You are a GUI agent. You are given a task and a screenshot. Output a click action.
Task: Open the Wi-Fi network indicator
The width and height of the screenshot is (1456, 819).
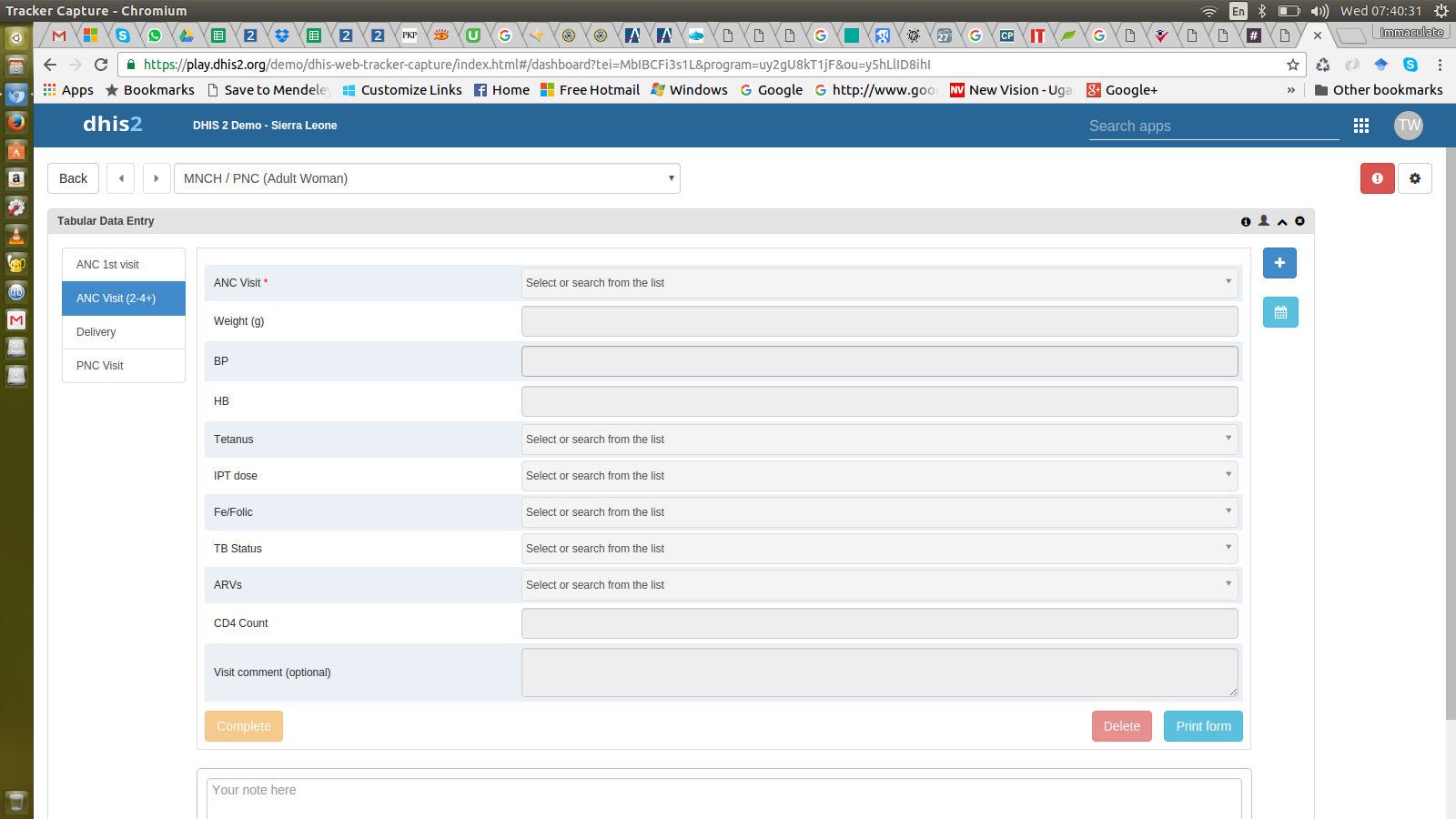pyautogui.click(x=1209, y=11)
